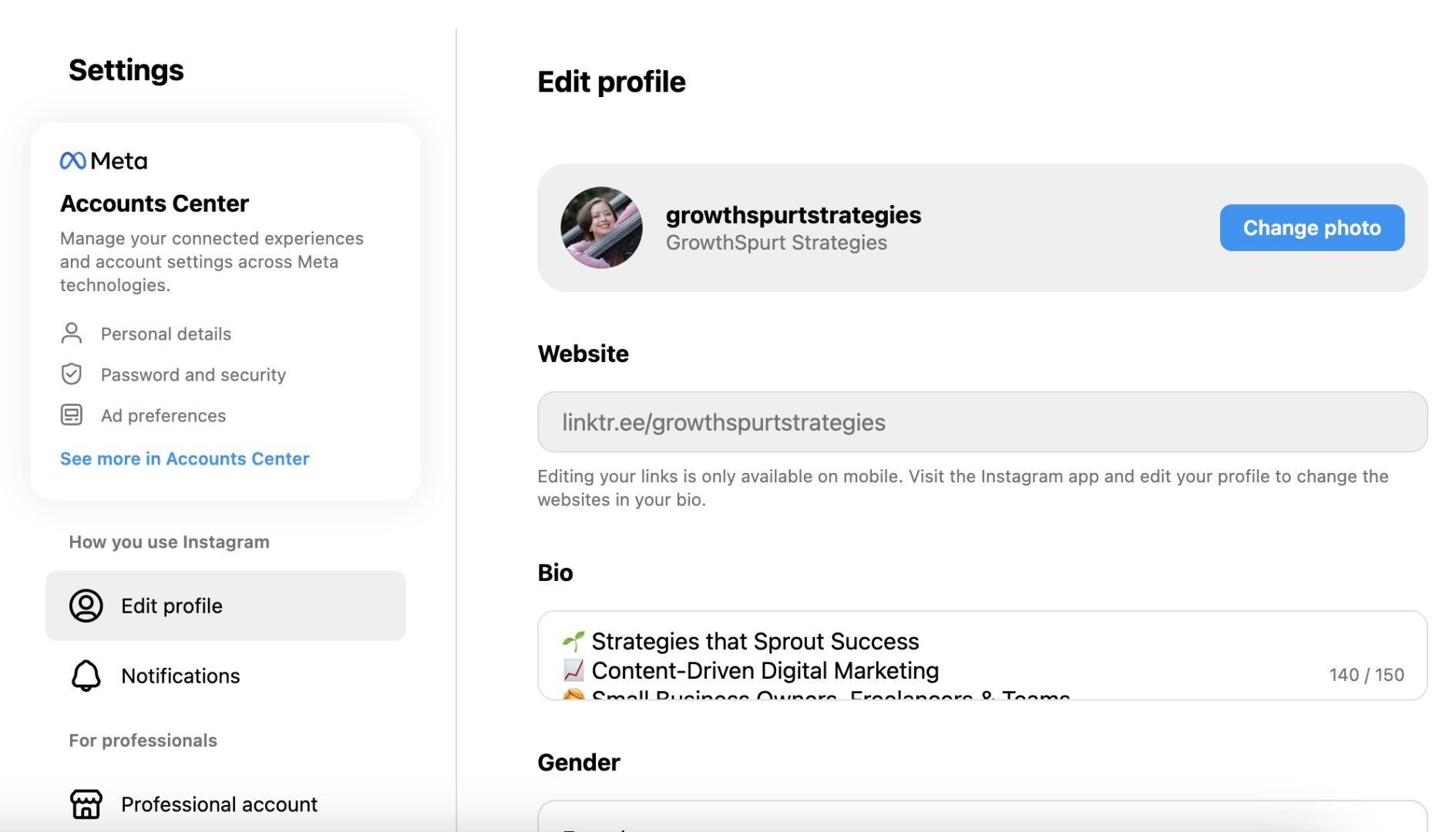Click the profile photo thumbnail
Image resolution: width=1456 pixels, height=832 pixels.
point(601,227)
